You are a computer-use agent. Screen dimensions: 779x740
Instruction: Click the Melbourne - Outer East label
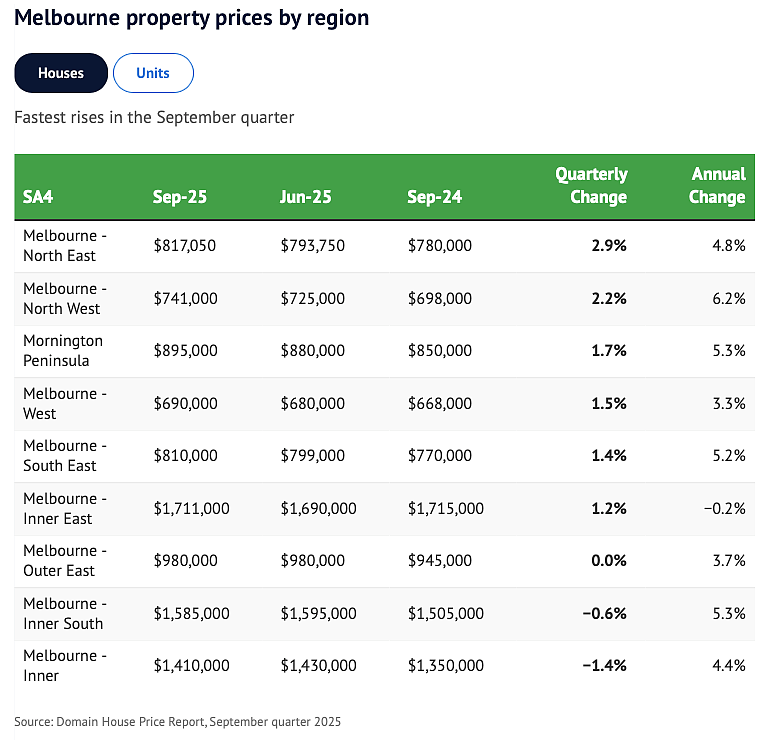point(65,561)
